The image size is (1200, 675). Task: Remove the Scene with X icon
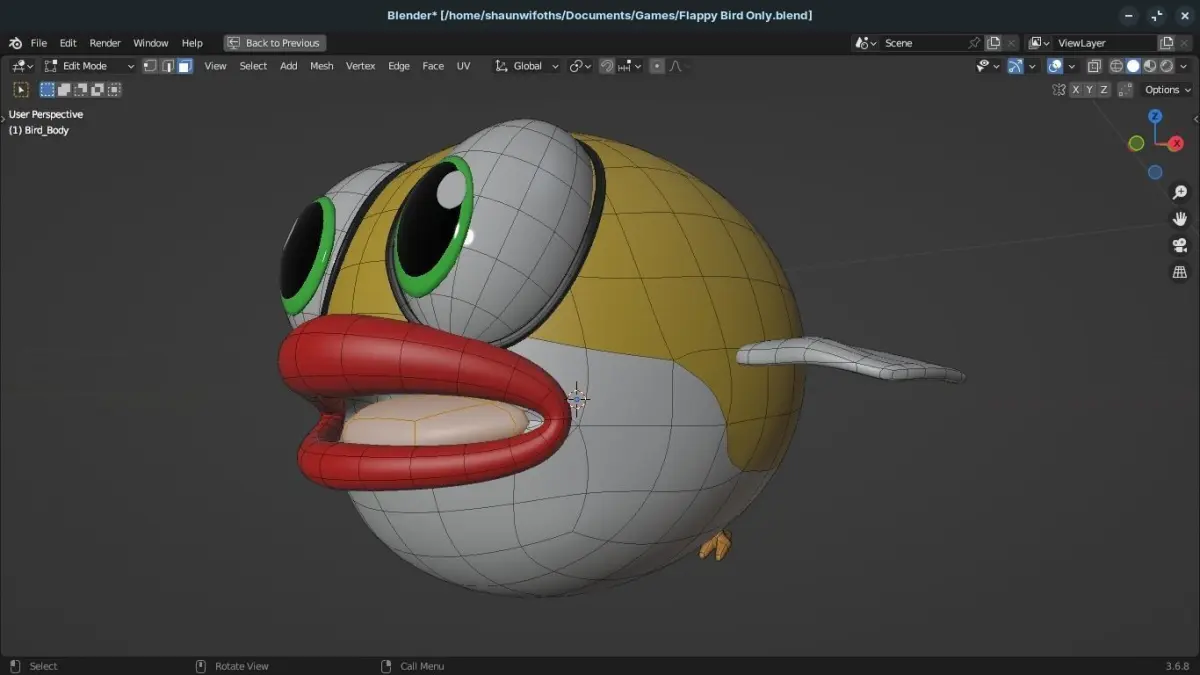click(x=1011, y=43)
